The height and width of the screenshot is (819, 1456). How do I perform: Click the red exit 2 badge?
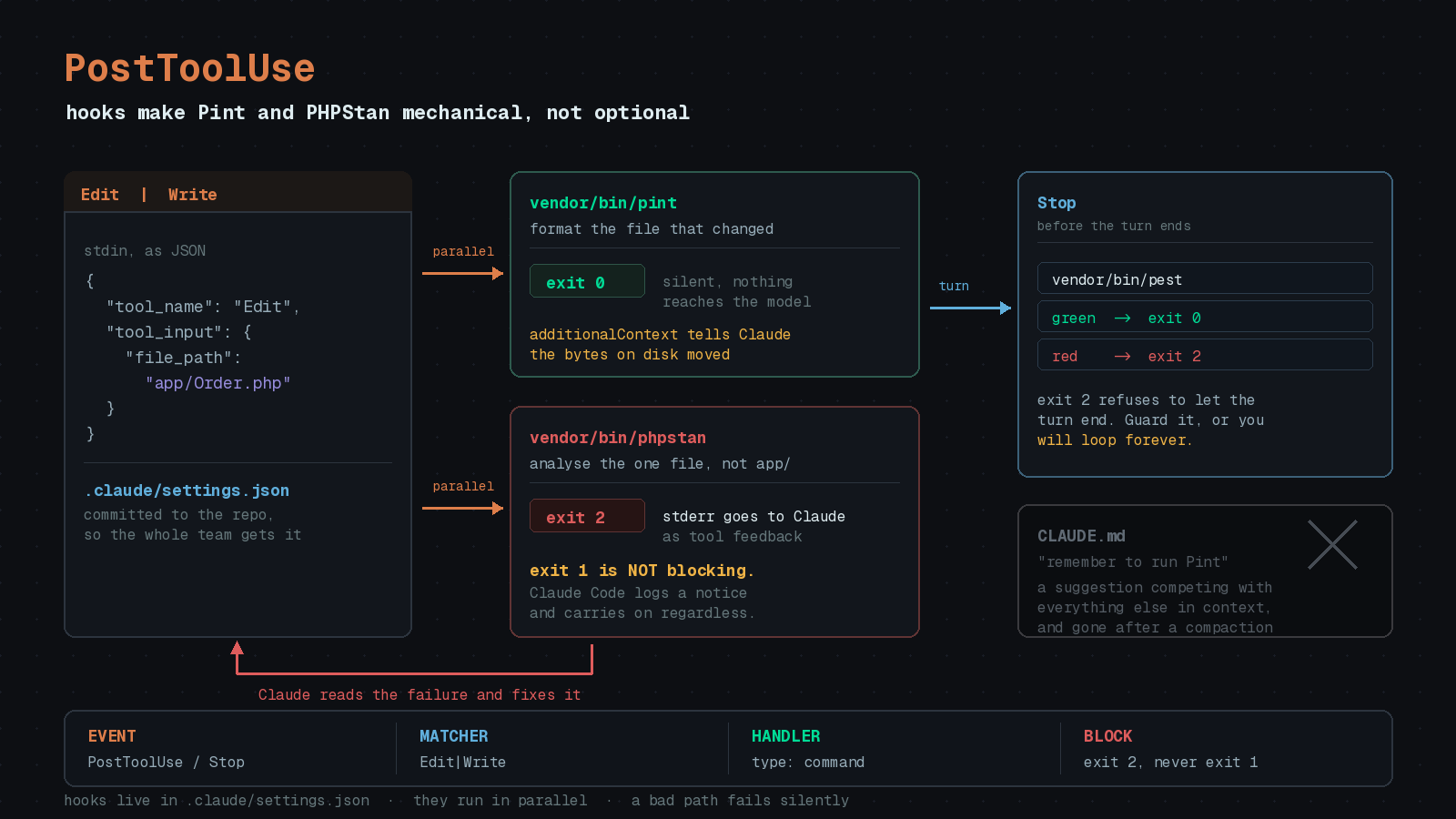(x=587, y=516)
